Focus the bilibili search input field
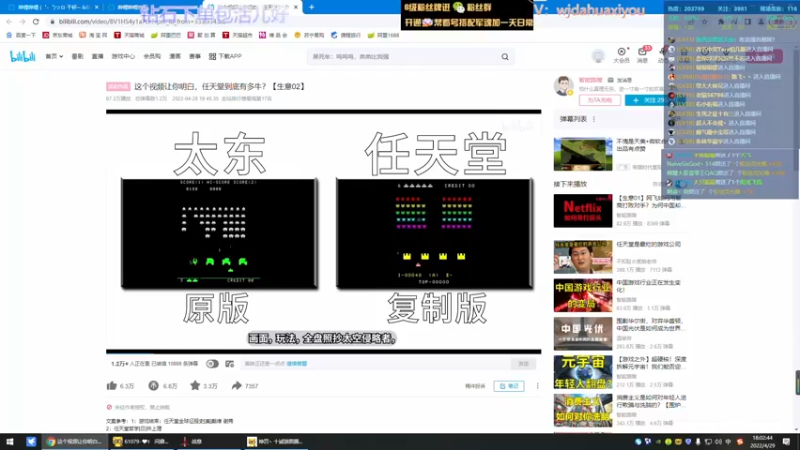The height and width of the screenshot is (450, 800). pyautogui.click(x=403, y=57)
